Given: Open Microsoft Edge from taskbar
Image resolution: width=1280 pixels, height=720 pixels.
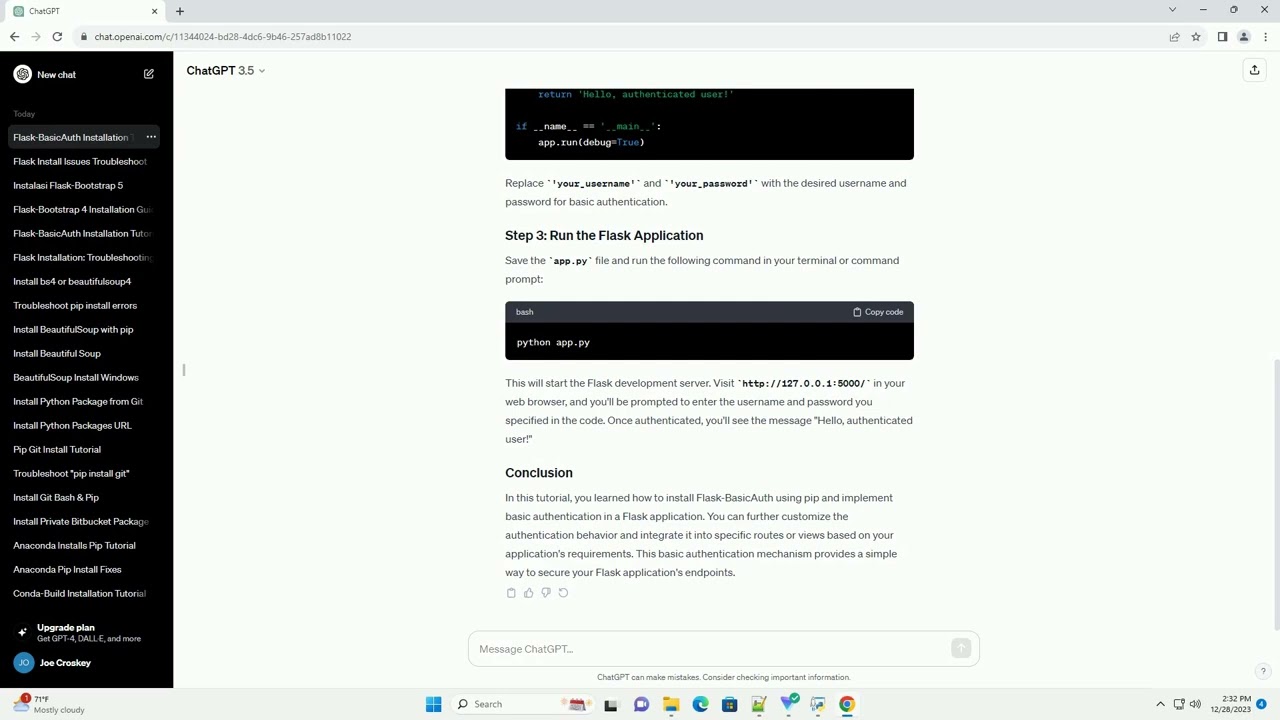Looking at the screenshot, I should pos(700,704).
